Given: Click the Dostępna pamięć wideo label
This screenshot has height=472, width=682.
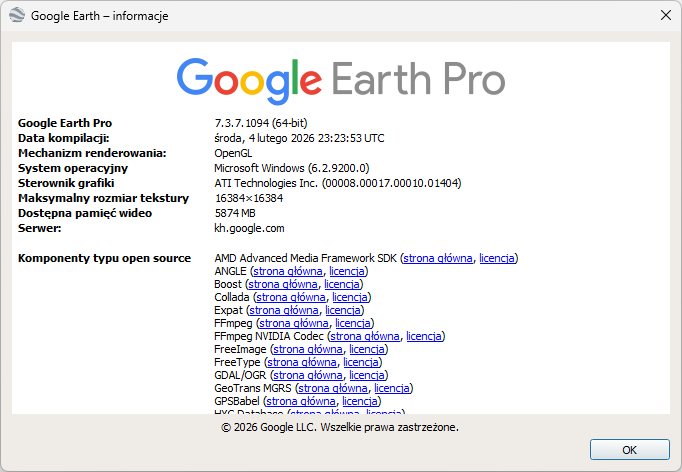Looking at the screenshot, I should 85,213.
